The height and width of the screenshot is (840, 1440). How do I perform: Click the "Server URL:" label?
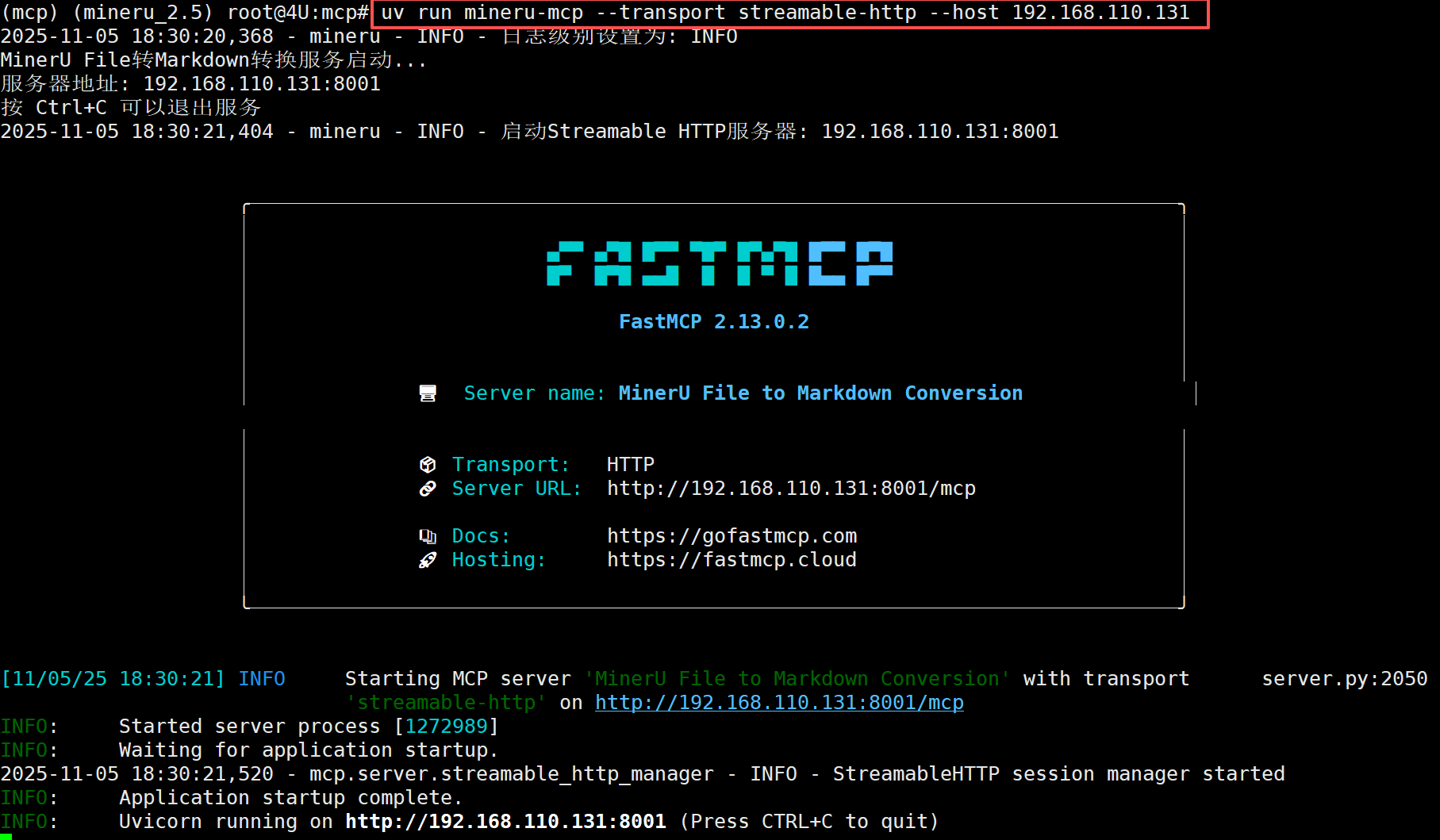[x=516, y=489]
